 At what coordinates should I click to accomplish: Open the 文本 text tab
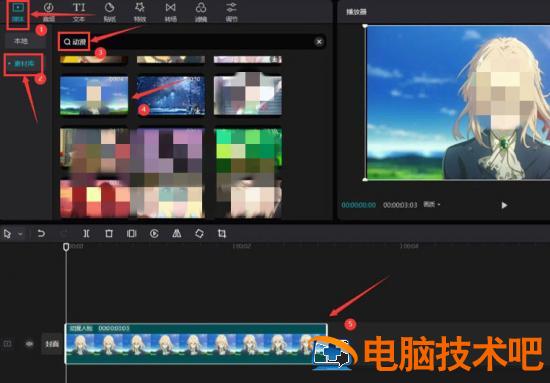pos(79,12)
